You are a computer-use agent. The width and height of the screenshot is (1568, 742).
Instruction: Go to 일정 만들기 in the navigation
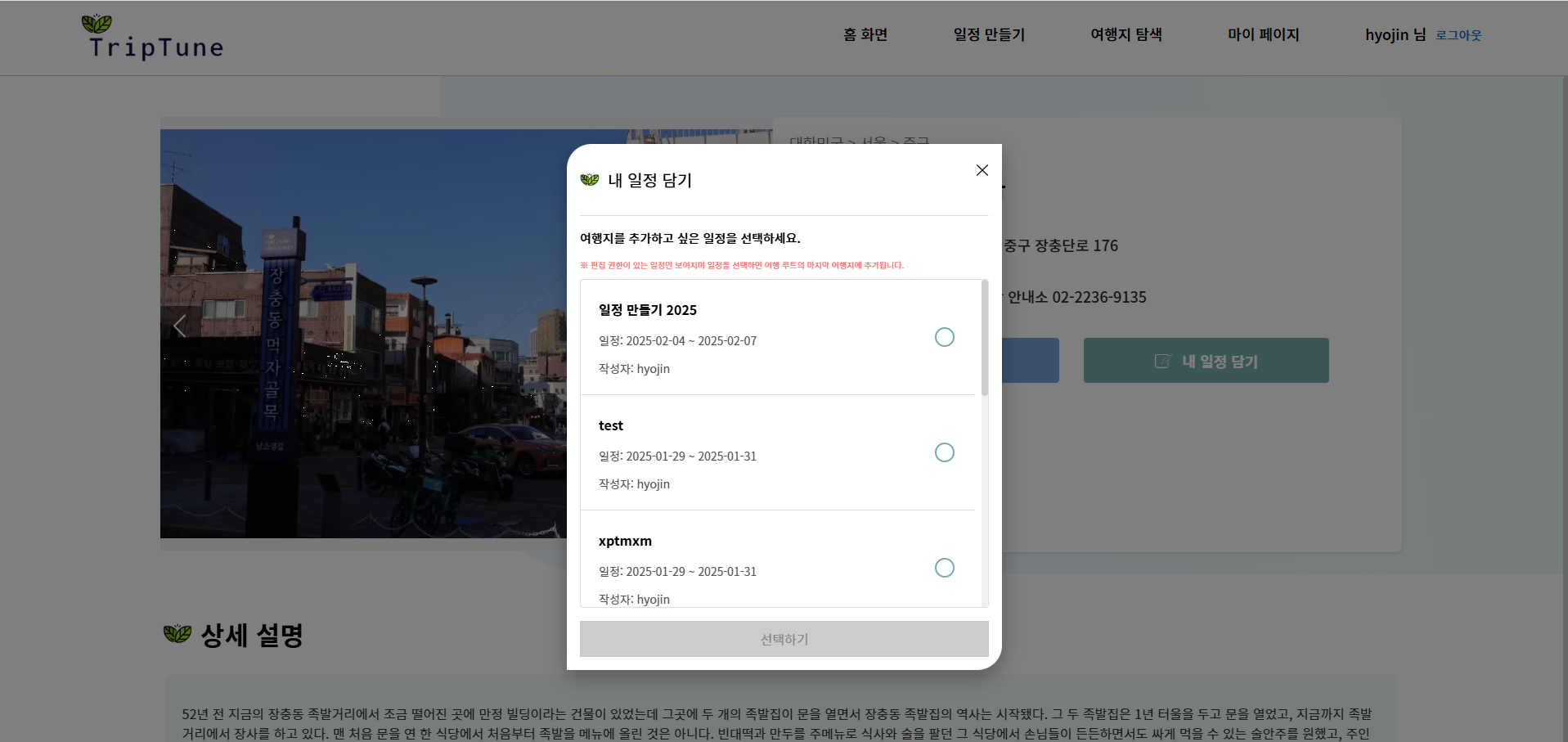(989, 34)
